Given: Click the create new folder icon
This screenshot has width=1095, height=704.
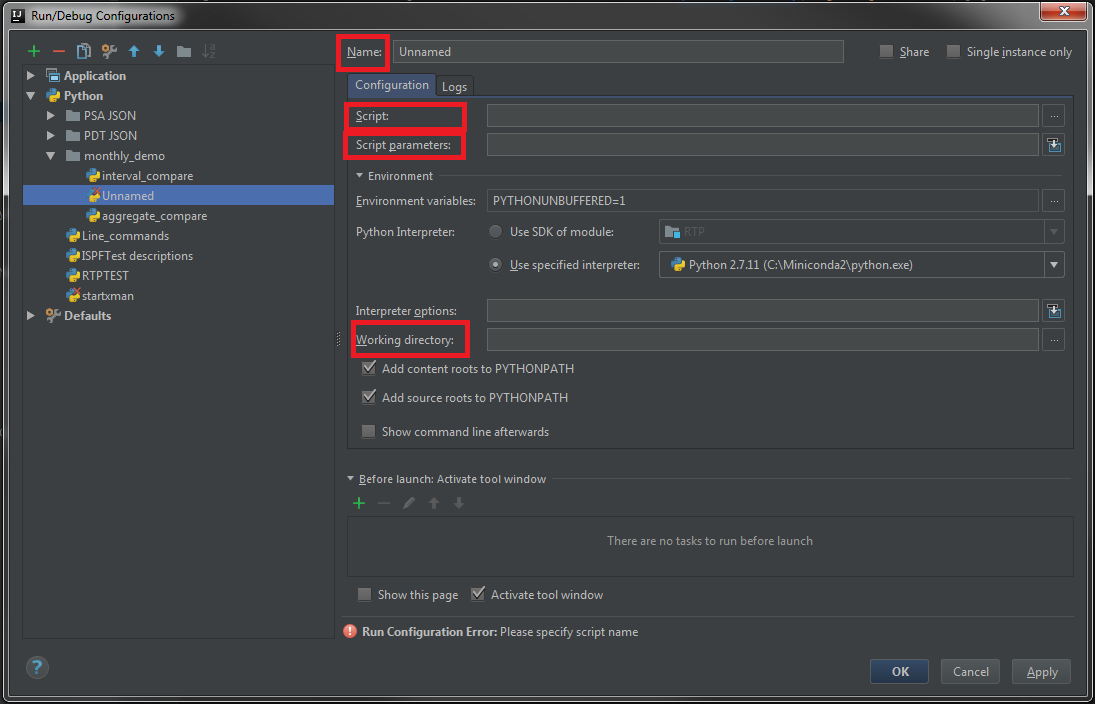Looking at the screenshot, I should (184, 52).
